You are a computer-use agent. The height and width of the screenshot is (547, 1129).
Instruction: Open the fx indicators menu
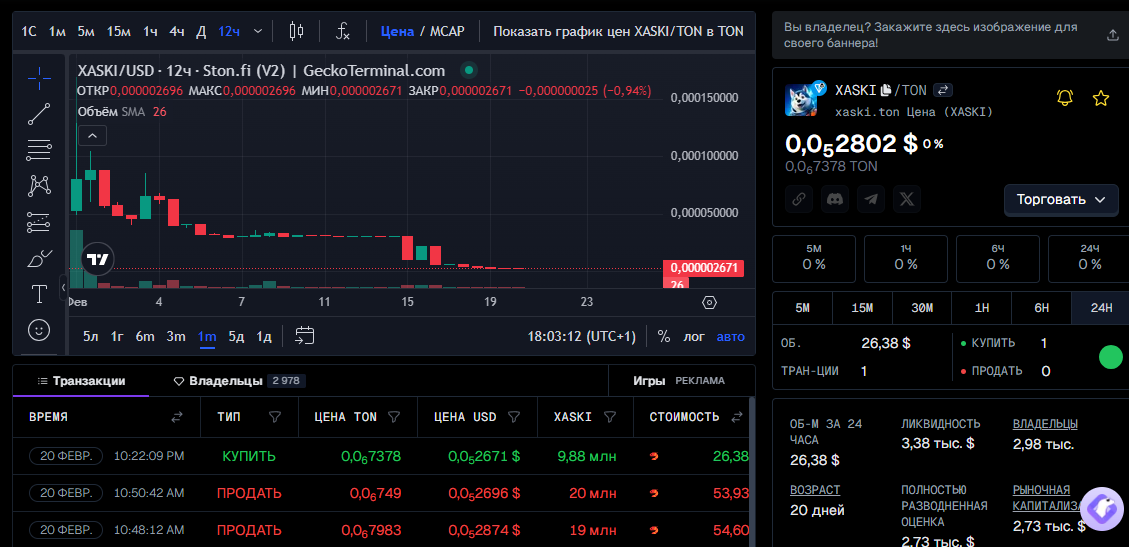coord(343,31)
